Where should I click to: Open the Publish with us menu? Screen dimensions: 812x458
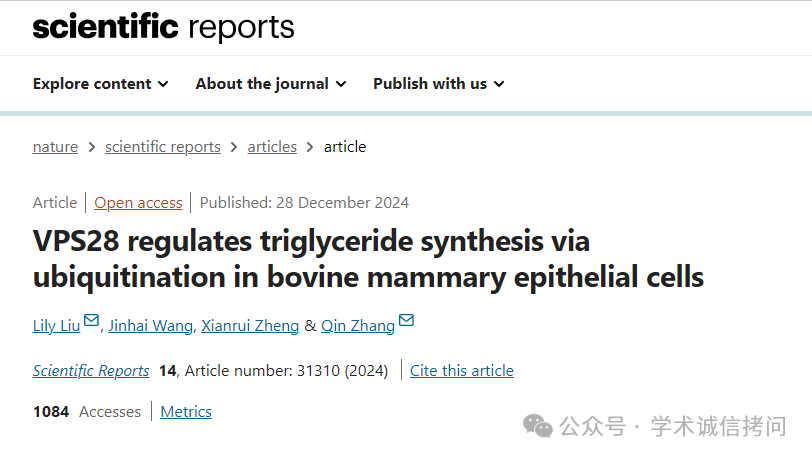point(439,84)
